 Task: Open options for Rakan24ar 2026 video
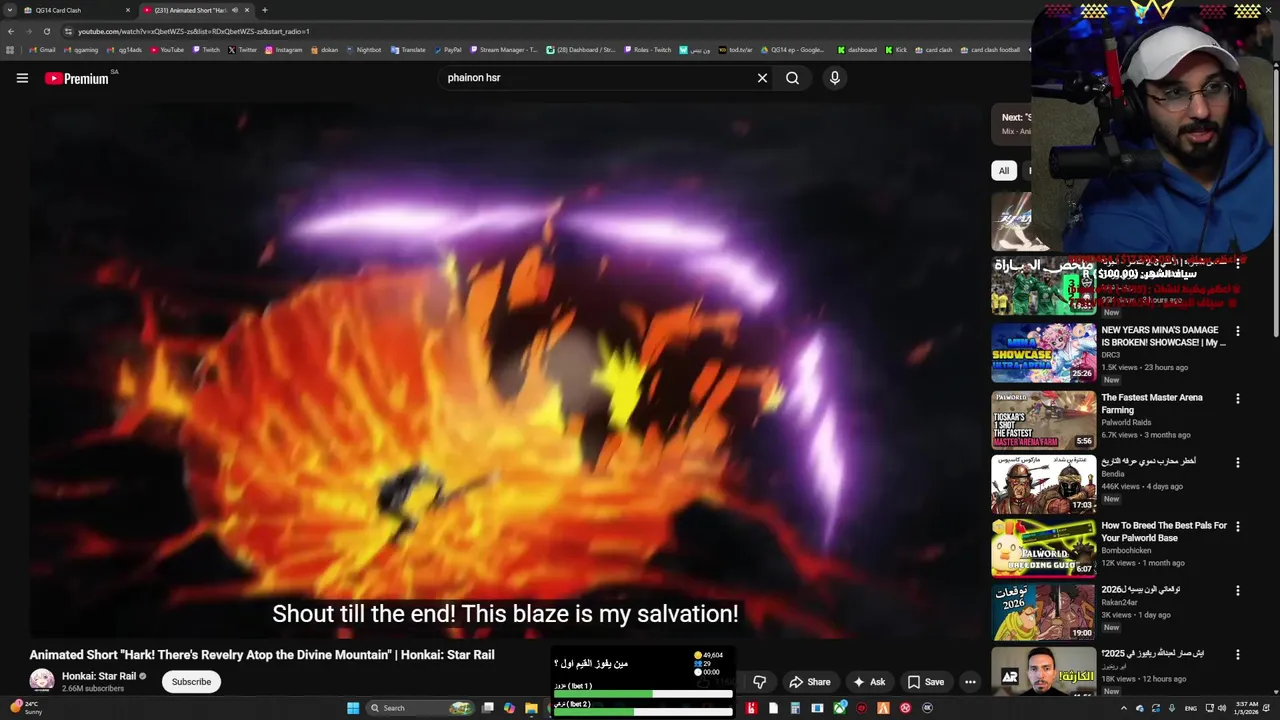tap(1238, 591)
